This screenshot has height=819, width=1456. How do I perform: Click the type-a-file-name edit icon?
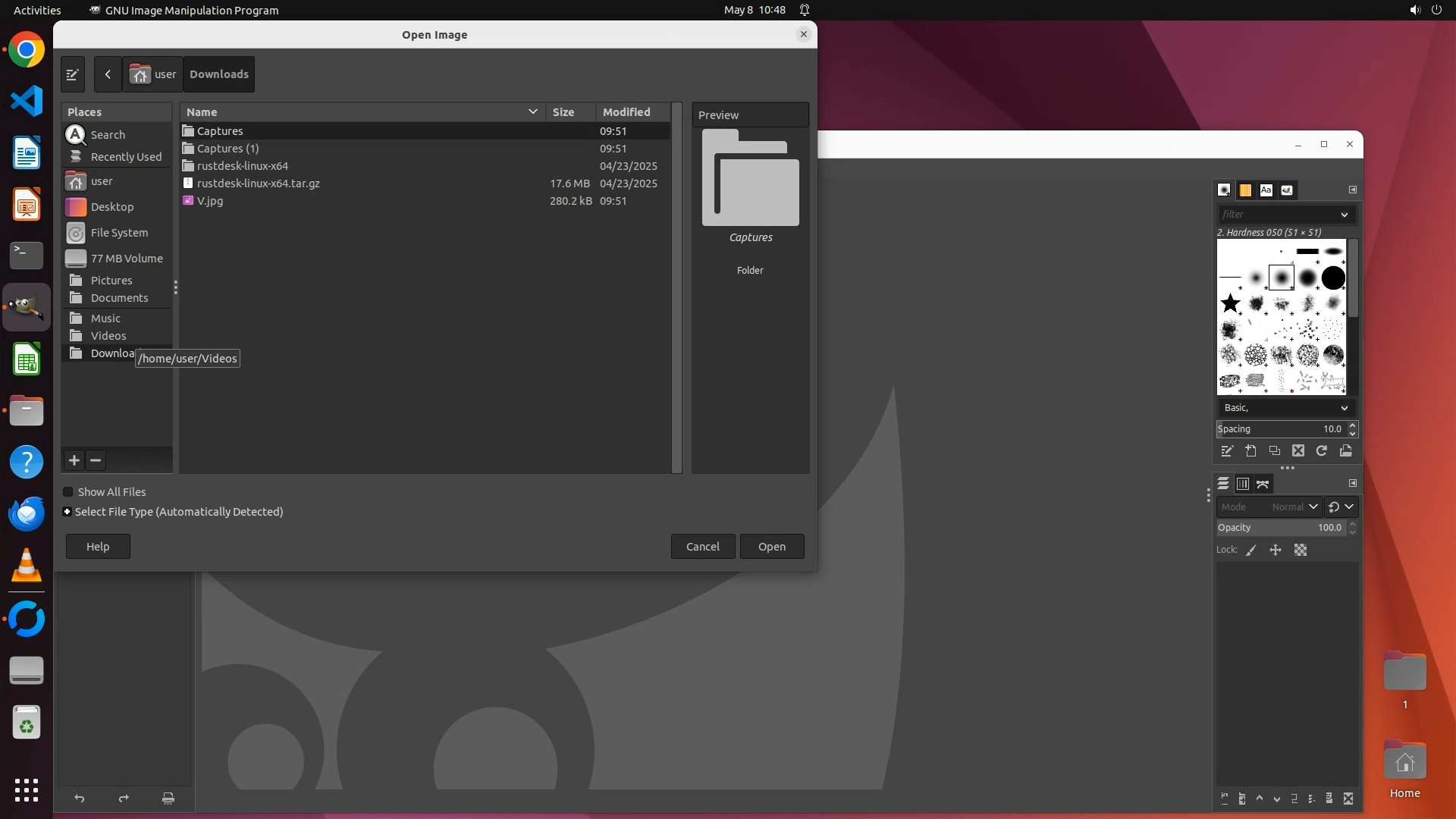(72, 74)
